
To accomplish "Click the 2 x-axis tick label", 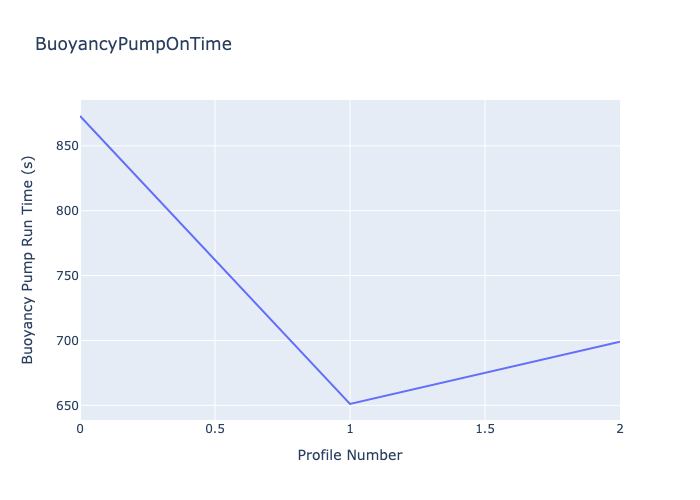I will [x=619, y=429].
